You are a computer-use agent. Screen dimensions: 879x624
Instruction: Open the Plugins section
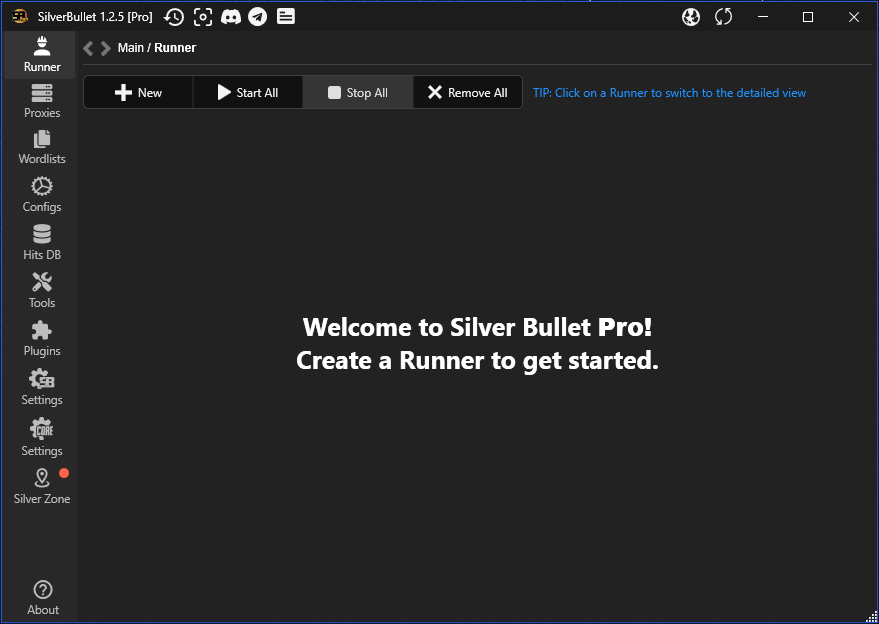[x=42, y=339]
